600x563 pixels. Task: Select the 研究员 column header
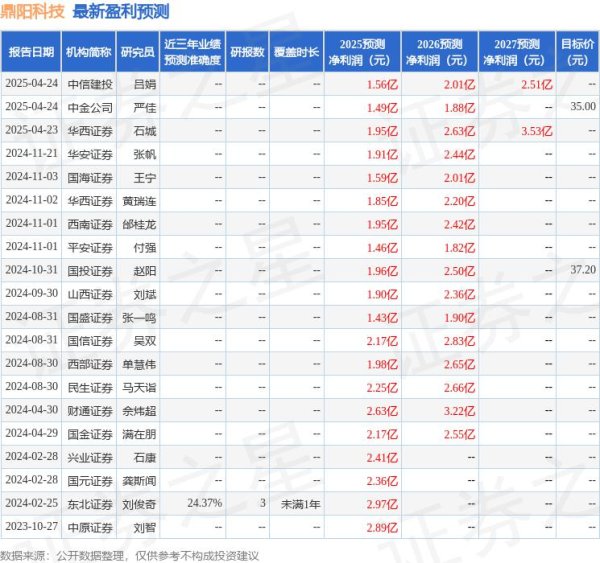click(138, 51)
